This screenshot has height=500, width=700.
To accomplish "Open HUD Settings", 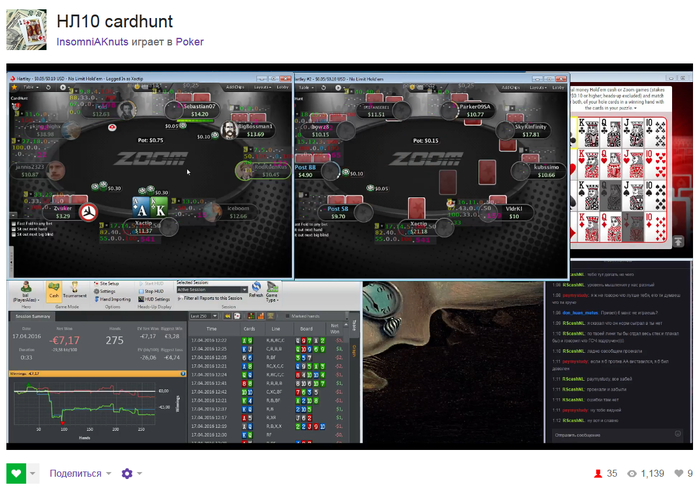I will point(154,299).
